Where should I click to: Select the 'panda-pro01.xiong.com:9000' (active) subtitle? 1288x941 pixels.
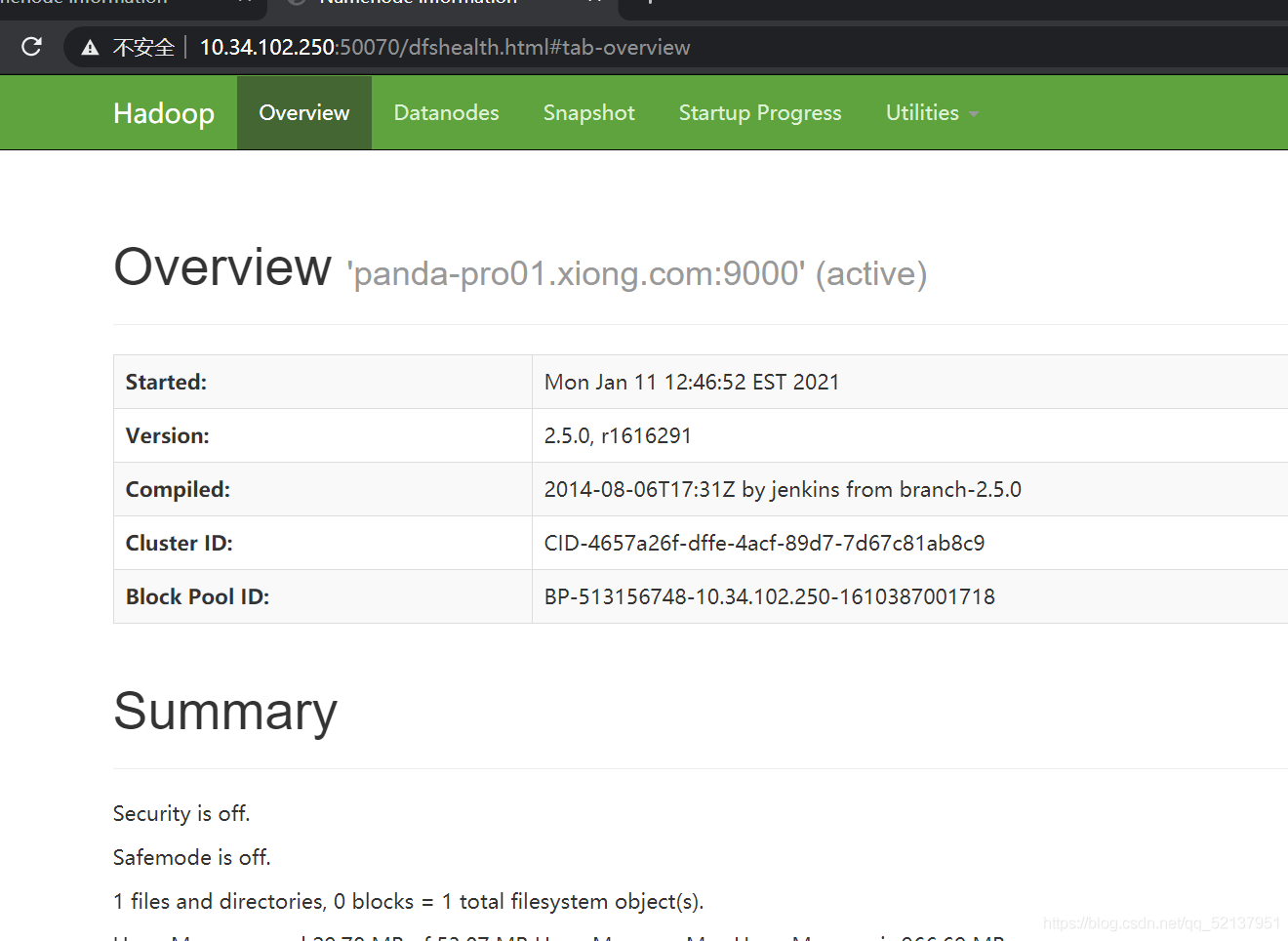tap(637, 274)
